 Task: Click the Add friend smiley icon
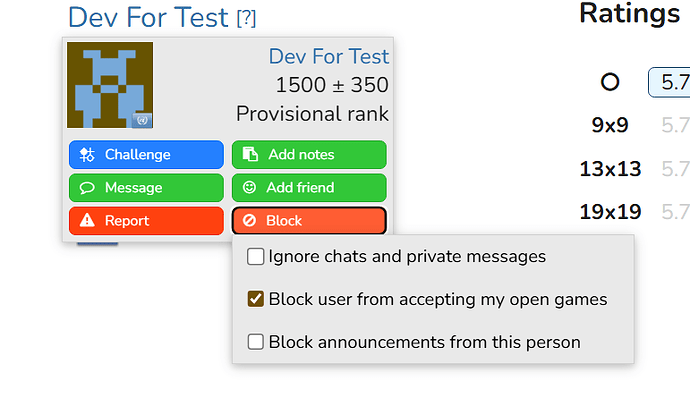click(249, 188)
